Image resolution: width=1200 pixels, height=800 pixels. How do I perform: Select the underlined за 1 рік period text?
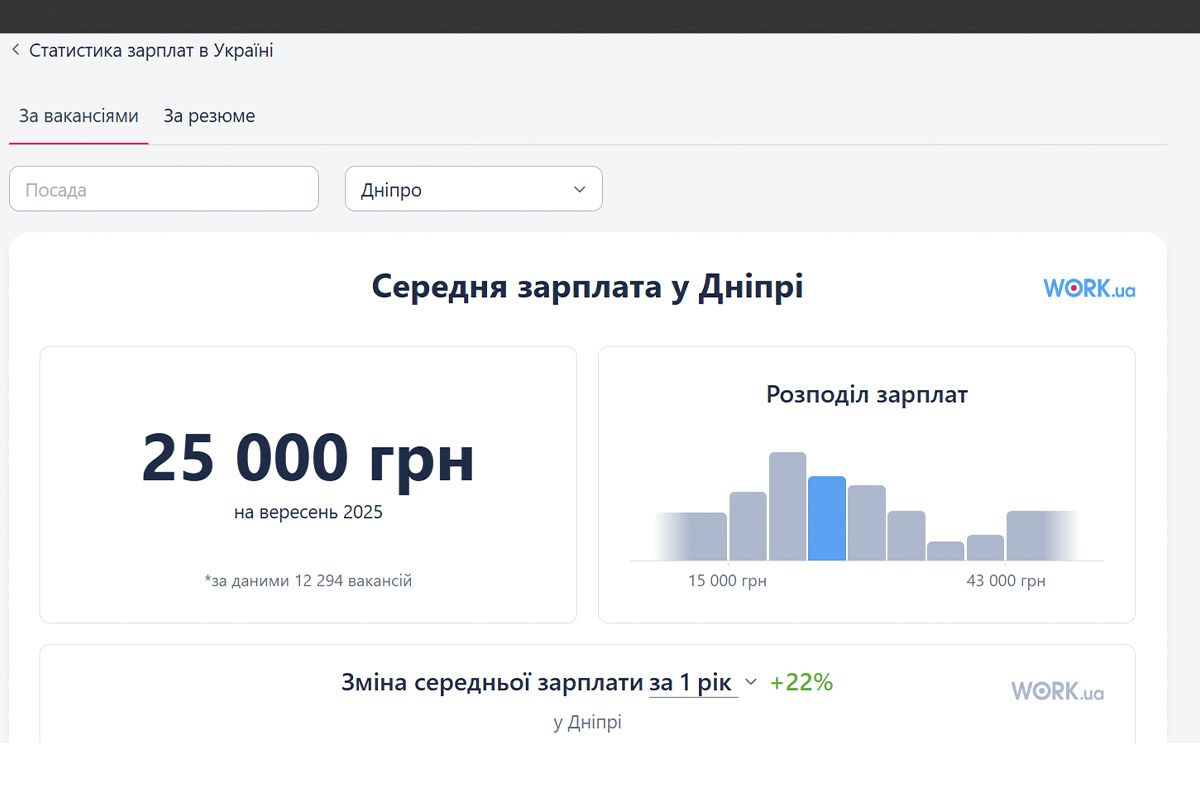[x=693, y=683]
